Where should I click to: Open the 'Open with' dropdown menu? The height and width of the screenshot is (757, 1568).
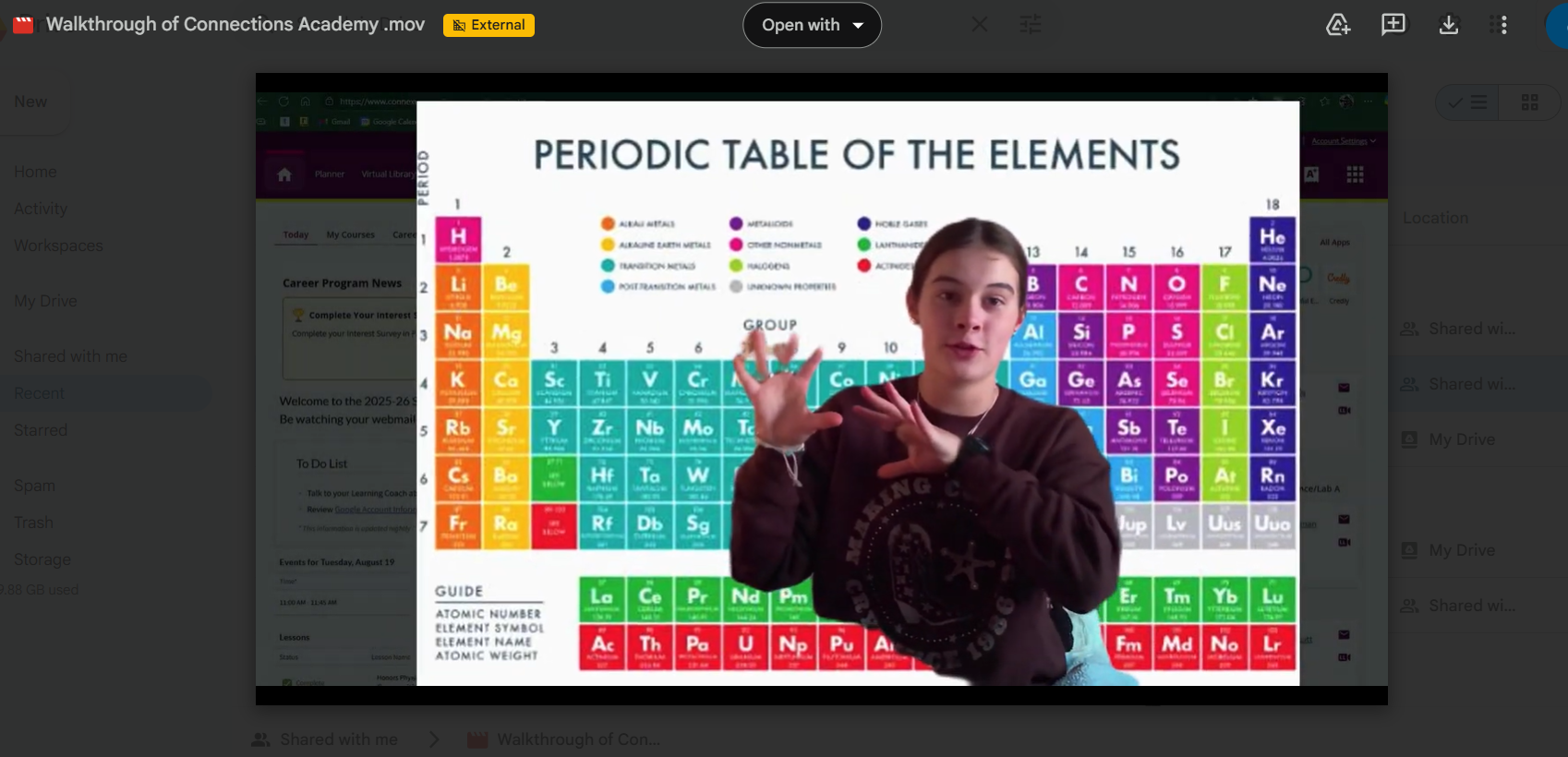[x=811, y=25]
